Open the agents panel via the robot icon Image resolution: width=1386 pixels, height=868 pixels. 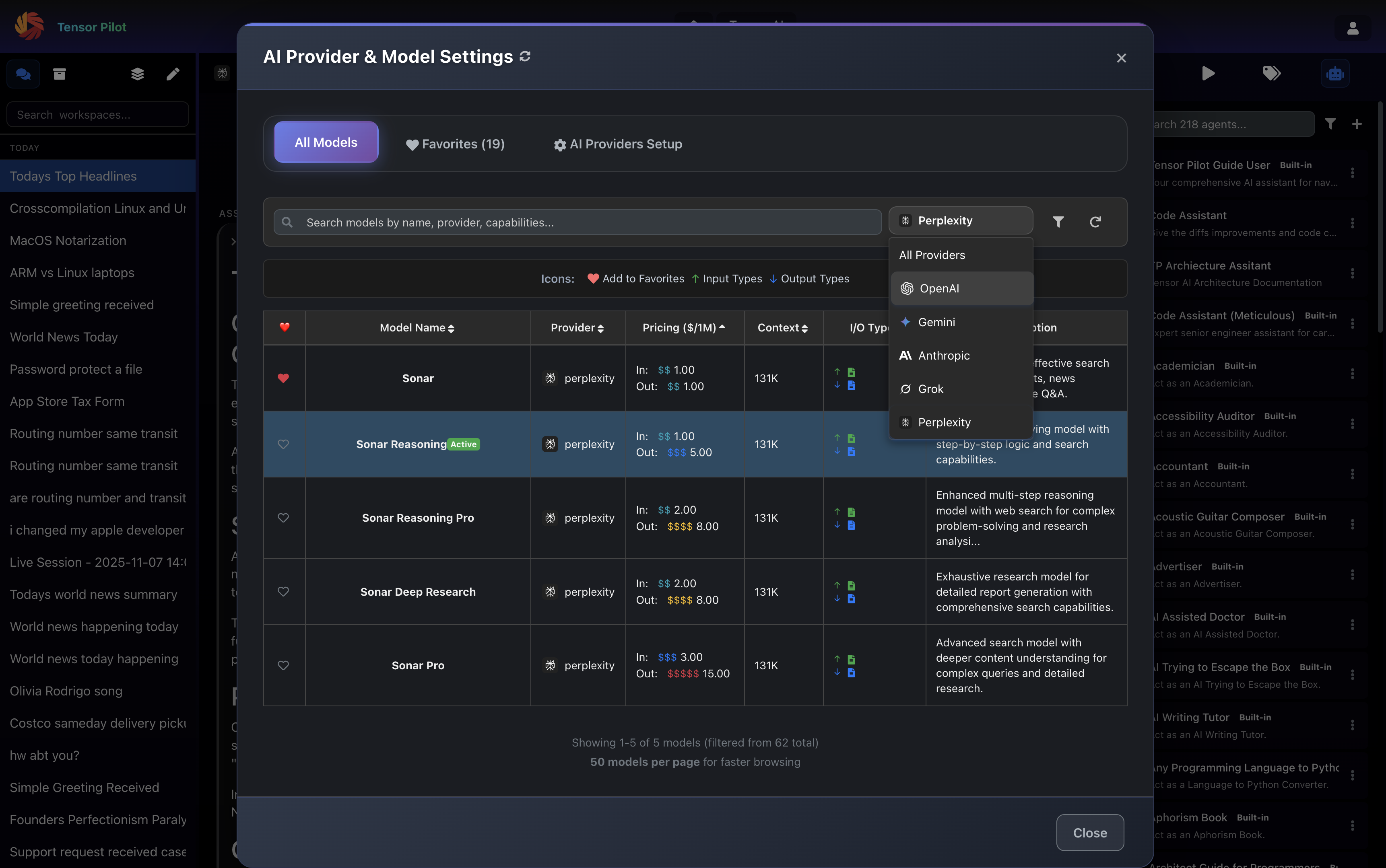(1335, 73)
